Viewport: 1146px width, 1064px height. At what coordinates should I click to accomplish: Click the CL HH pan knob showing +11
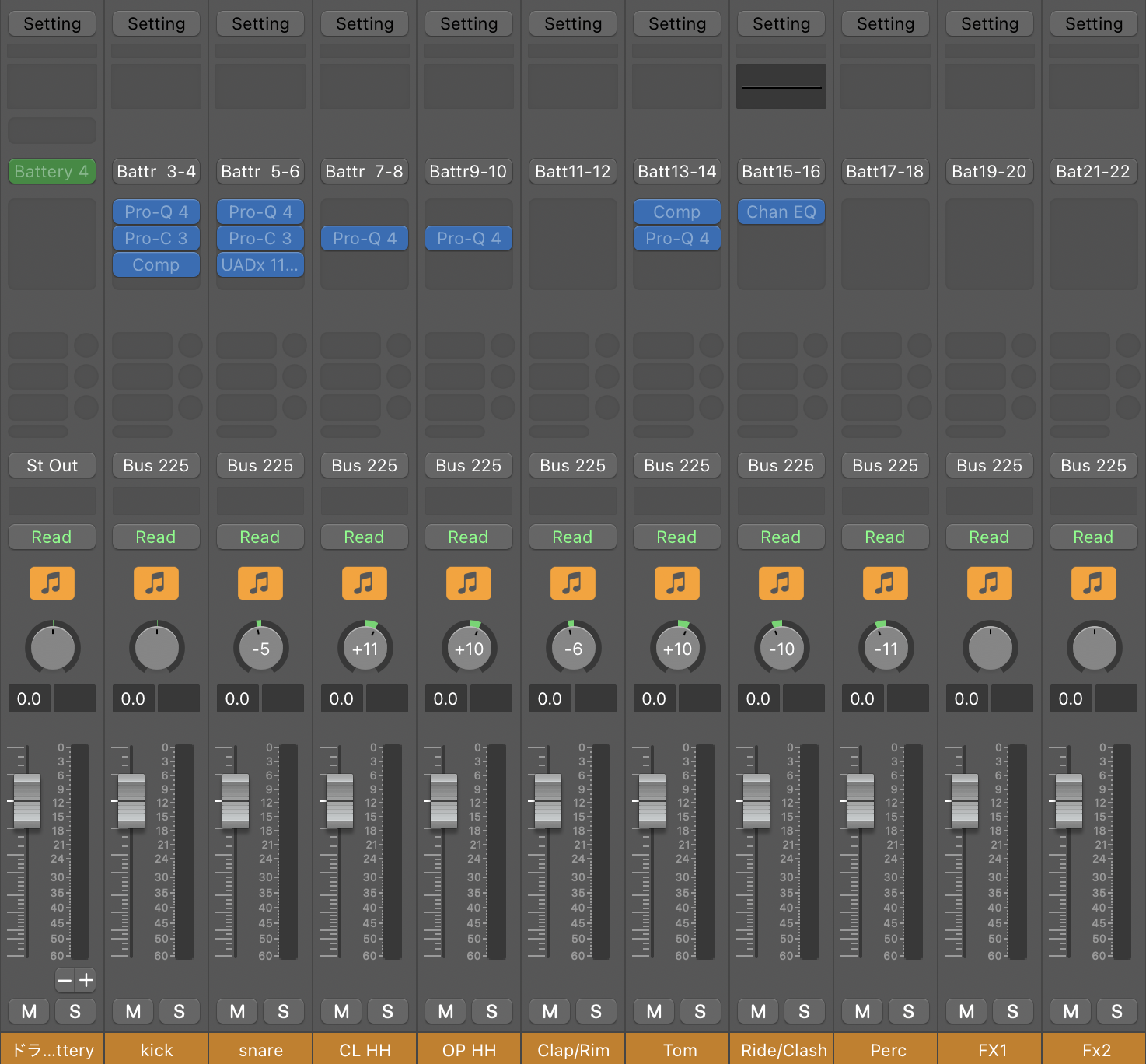tap(365, 648)
